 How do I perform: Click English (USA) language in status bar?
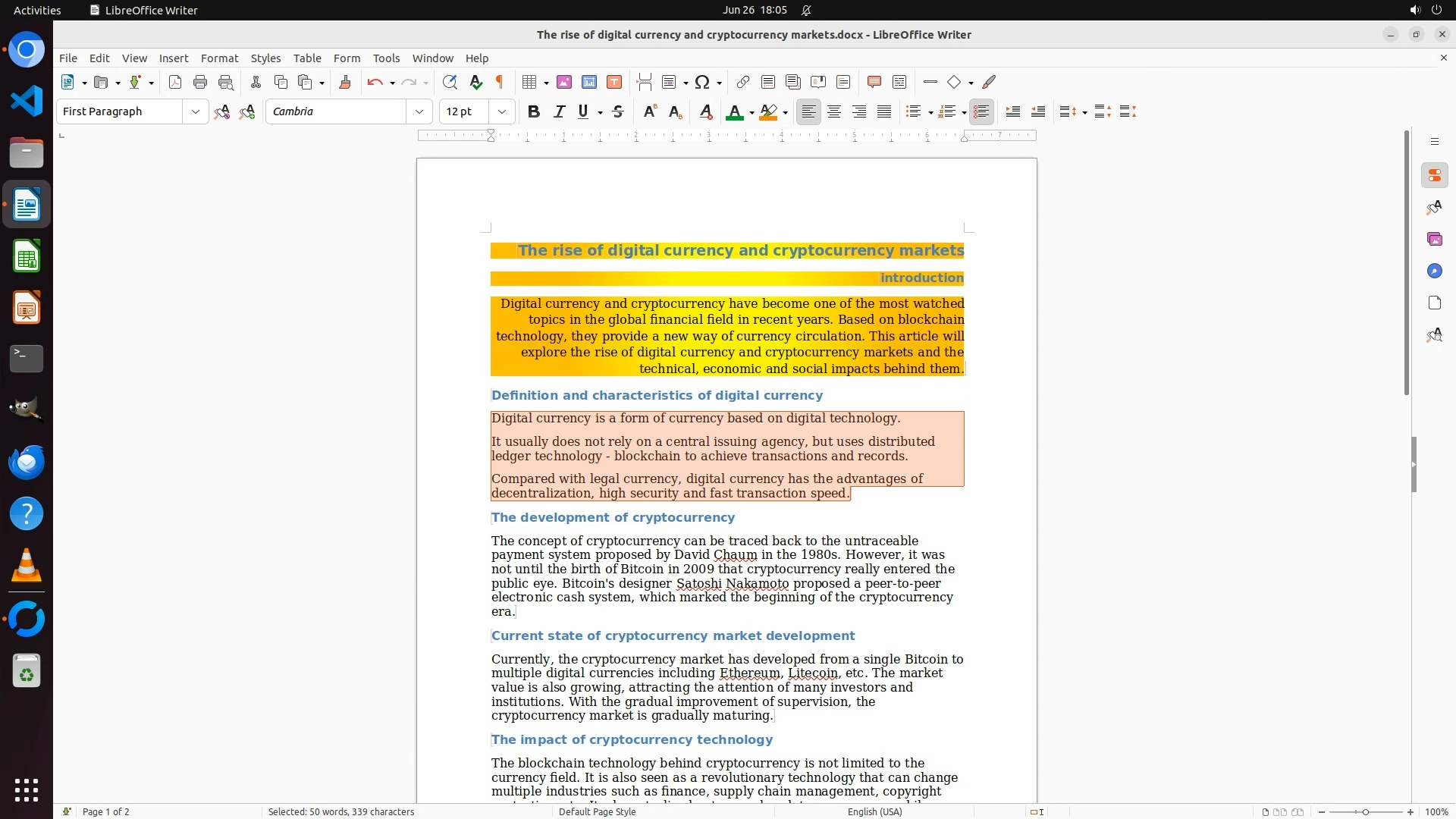coord(874,811)
